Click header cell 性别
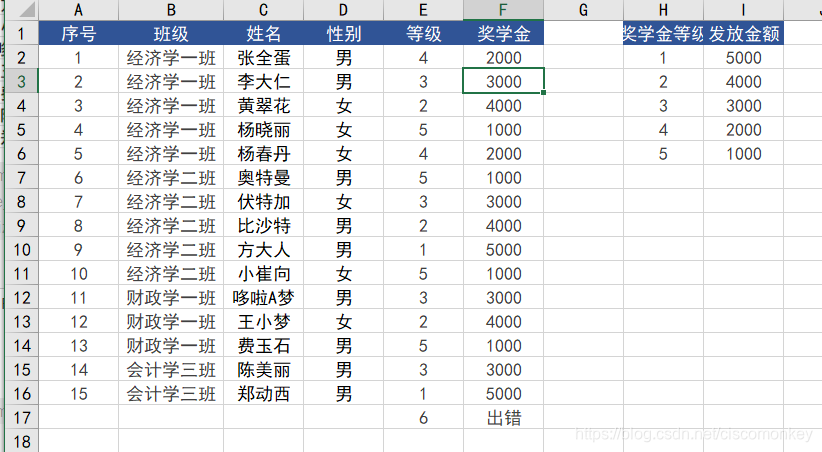 (343, 34)
